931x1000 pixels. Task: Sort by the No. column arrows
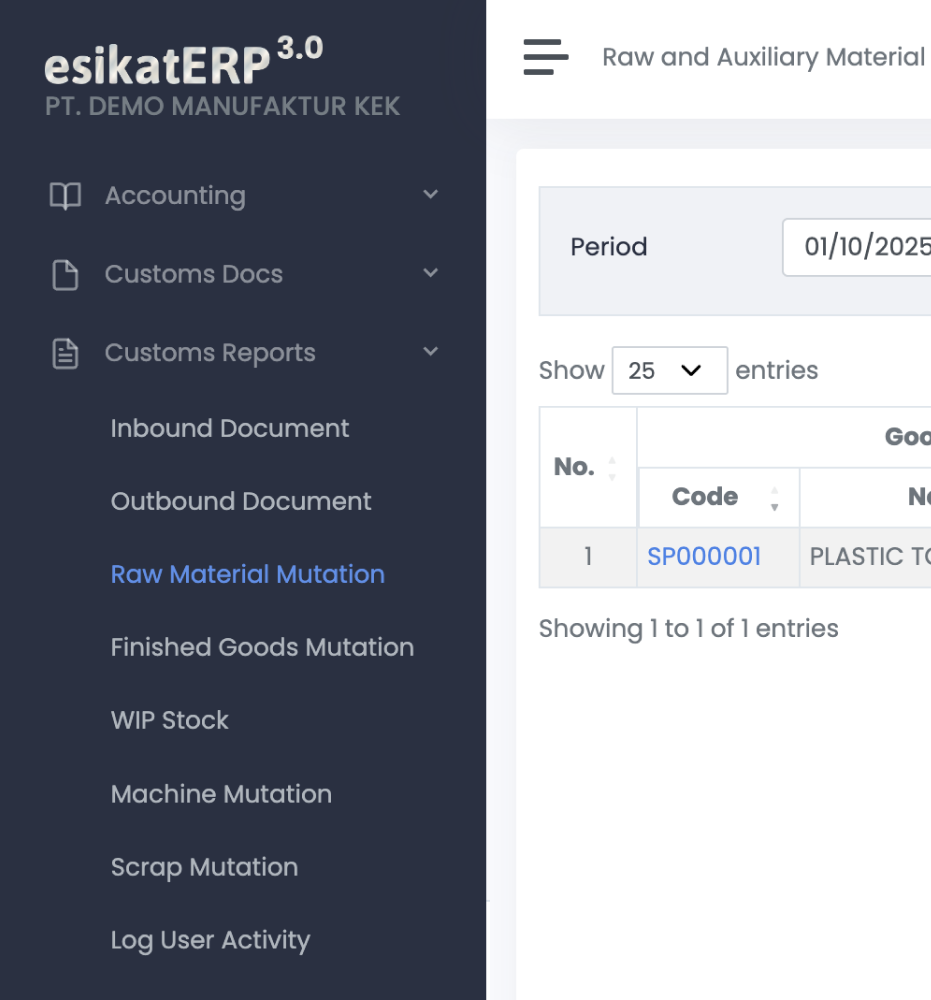(612, 468)
